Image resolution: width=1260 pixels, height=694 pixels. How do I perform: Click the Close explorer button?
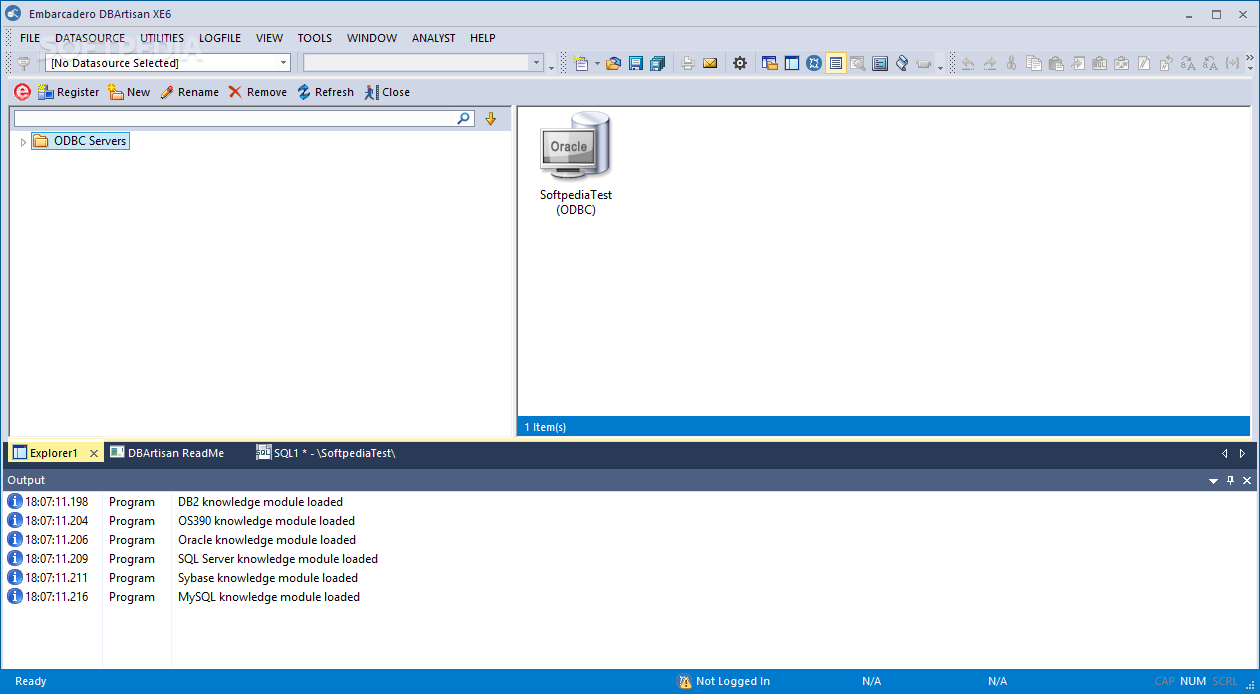click(387, 92)
